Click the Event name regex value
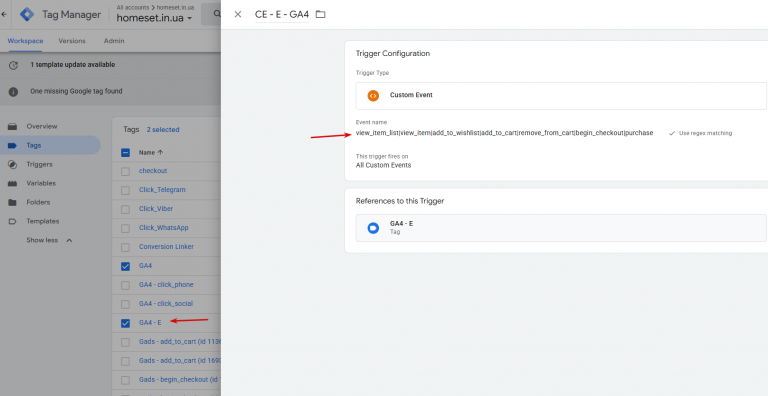Viewport: 768px width, 396px height. pyautogui.click(x=504, y=133)
